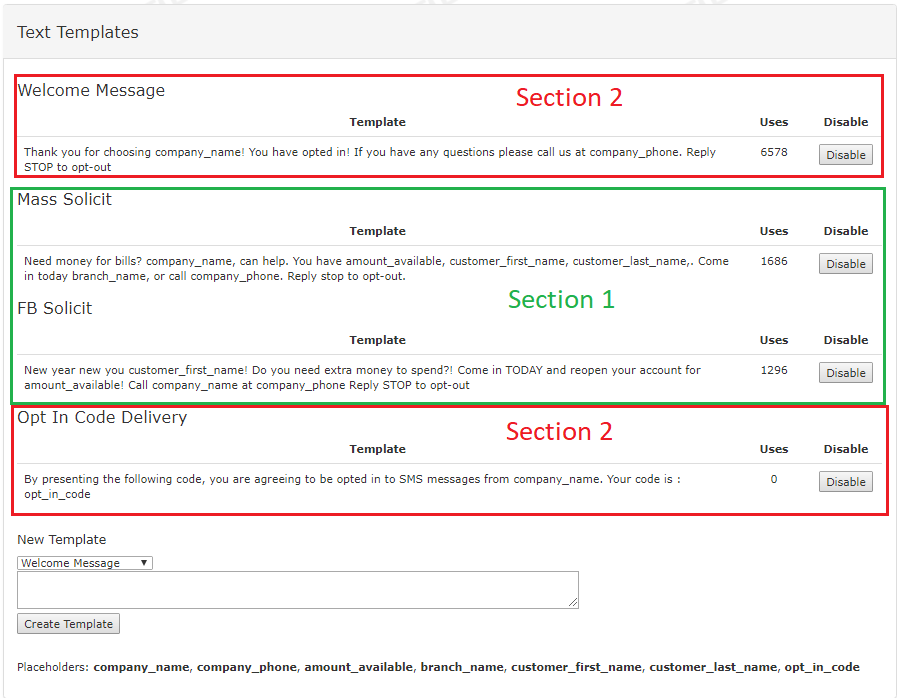Click the 'Thank you for choosing company_name' template text
The height and width of the screenshot is (698, 897).
pos(370,160)
